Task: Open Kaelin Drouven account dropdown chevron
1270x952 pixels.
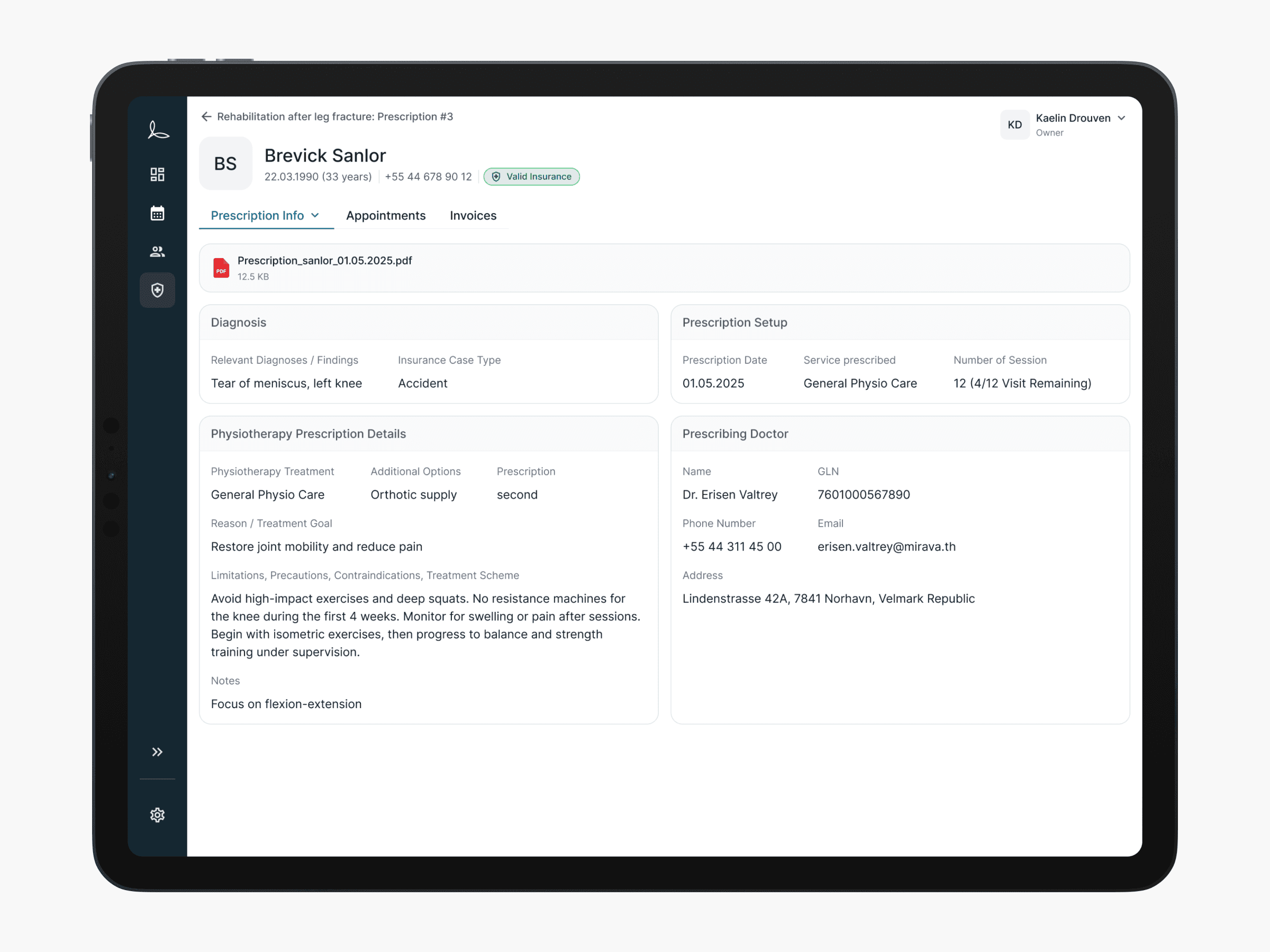Action: click(x=1121, y=118)
